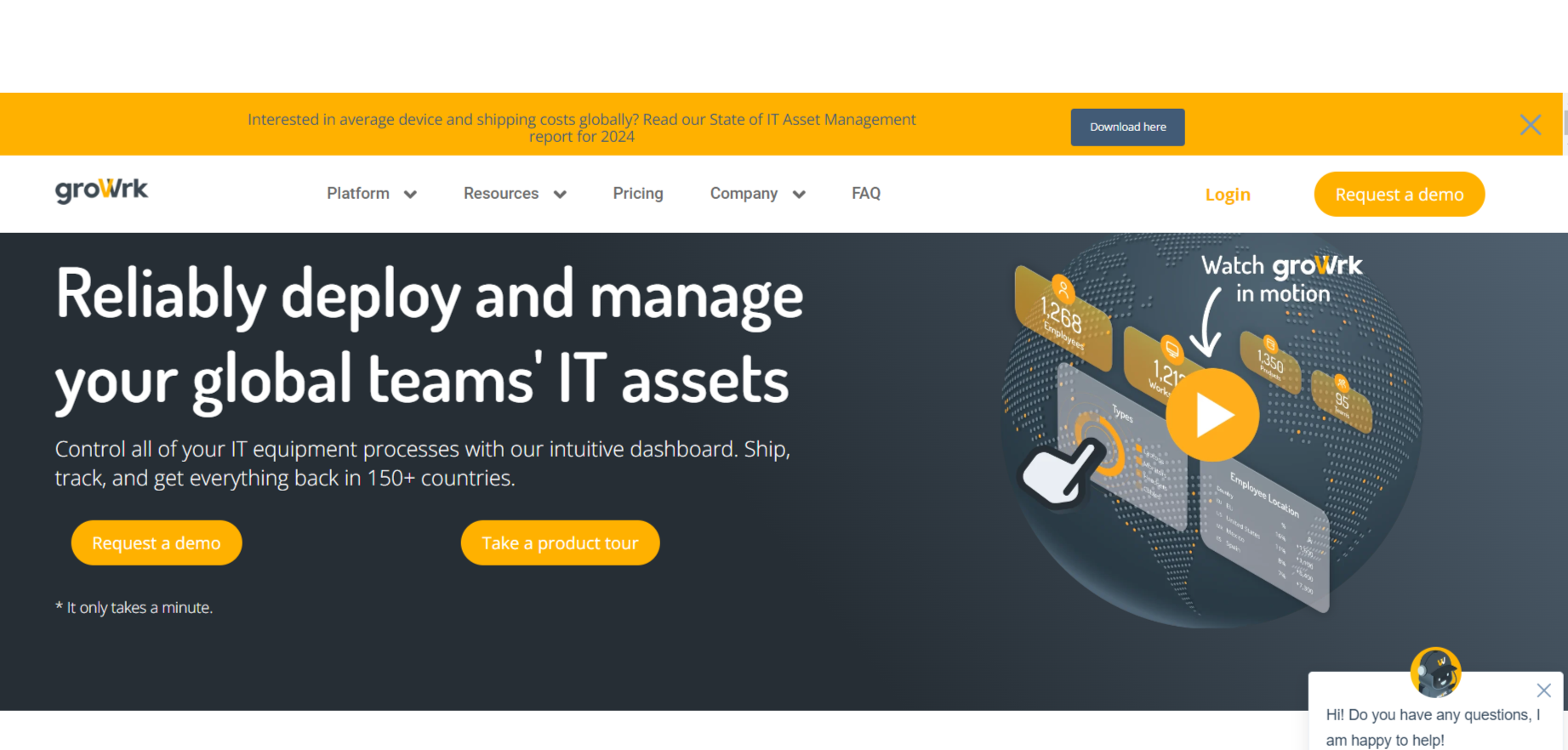Expand the Company dropdown chevron

799,195
